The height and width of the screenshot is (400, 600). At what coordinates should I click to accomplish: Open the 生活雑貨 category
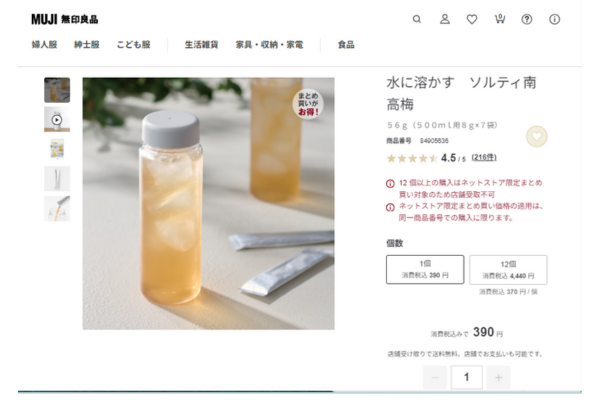[x=201, y=45]
